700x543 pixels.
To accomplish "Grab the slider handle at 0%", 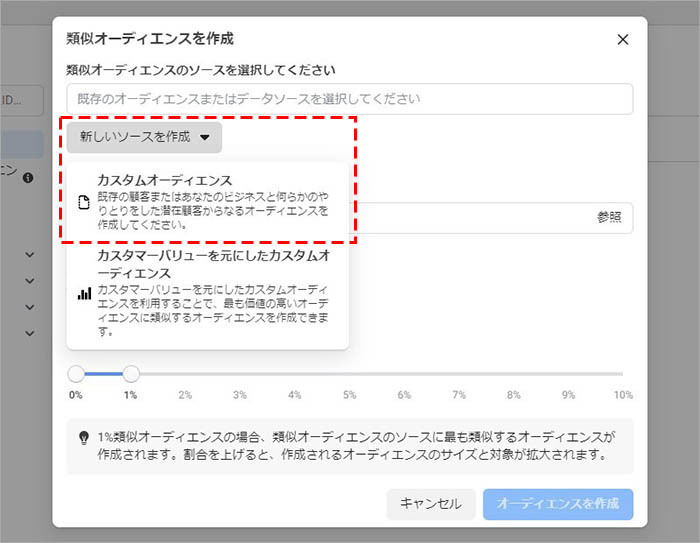I will [76, 374].
